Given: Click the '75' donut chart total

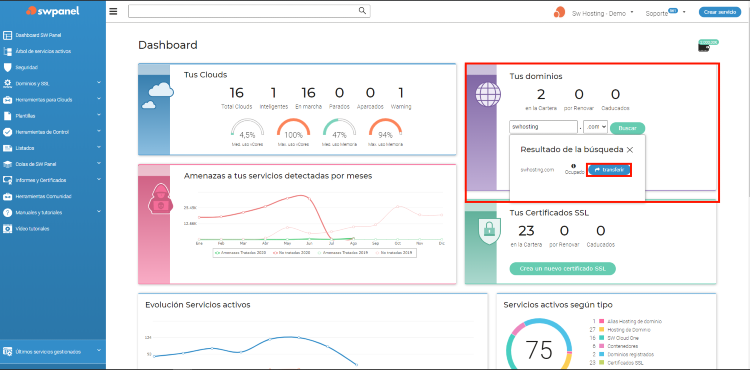Looking at the screenshot, I should (539, 350).
